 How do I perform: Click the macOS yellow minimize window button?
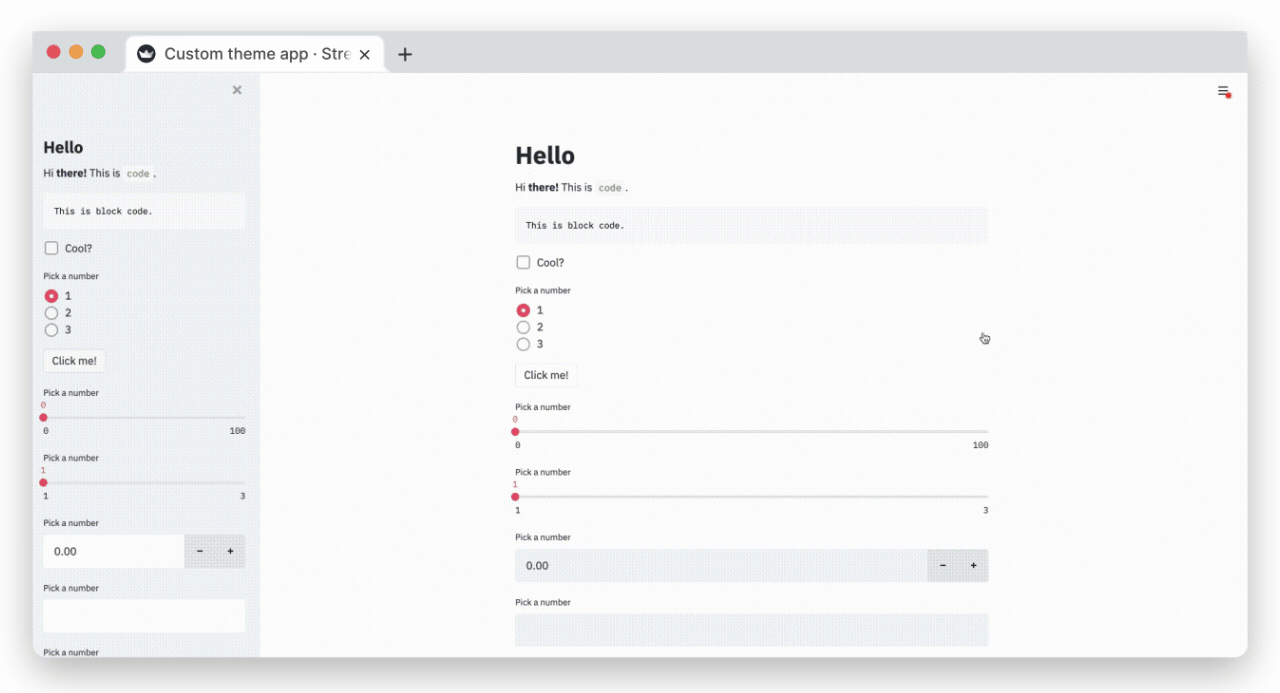pos(76,52)
